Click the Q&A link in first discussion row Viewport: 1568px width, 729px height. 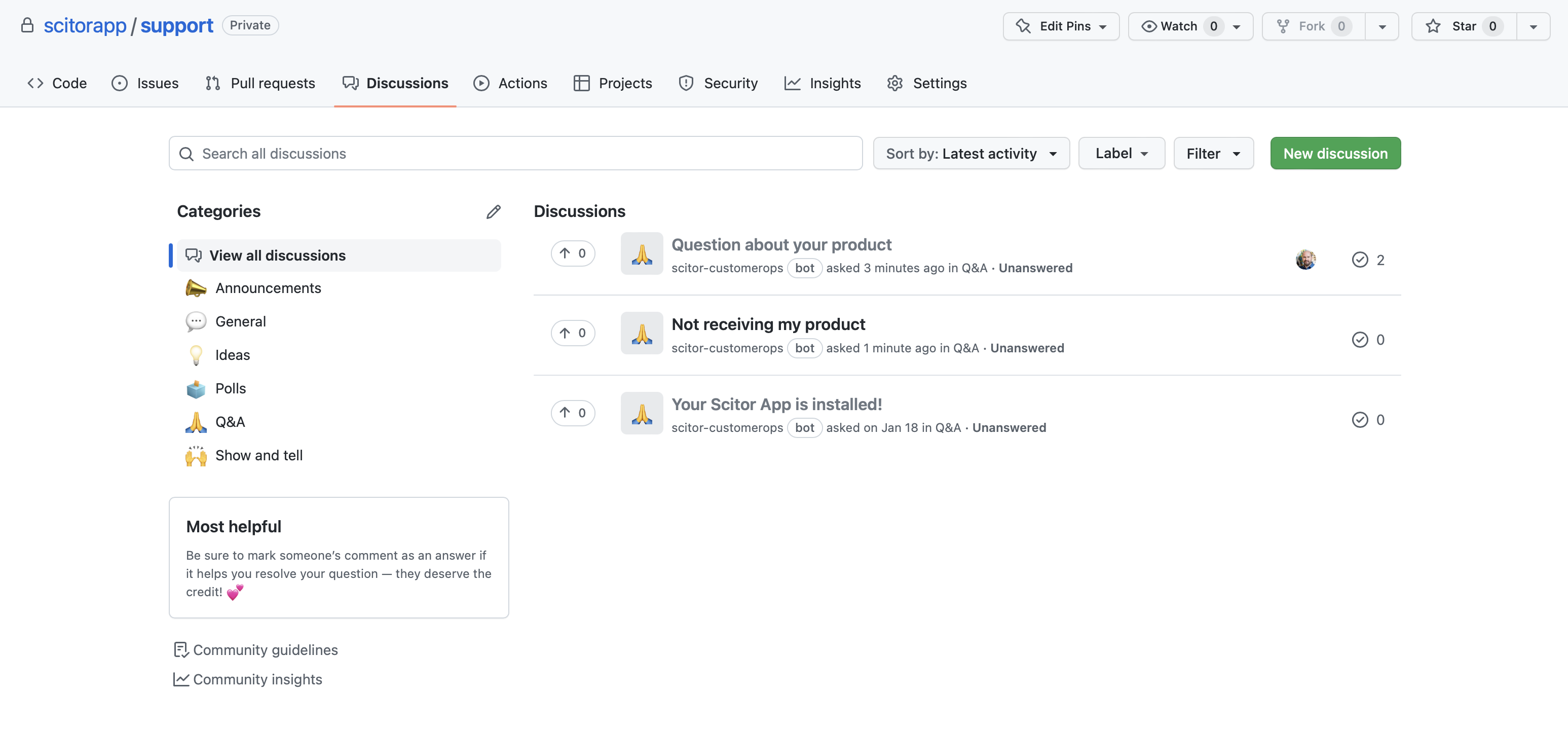[974, 268]
